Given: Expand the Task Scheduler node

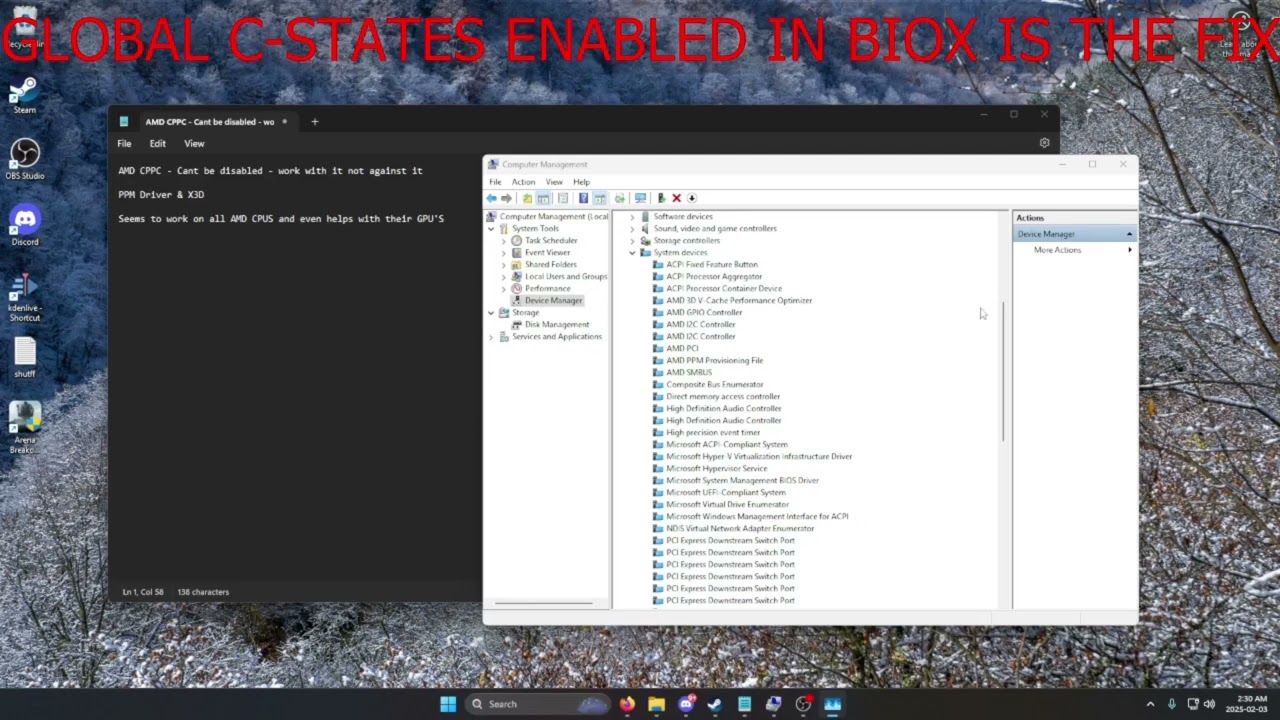Looking at the screenshot, I should point(503,241).
